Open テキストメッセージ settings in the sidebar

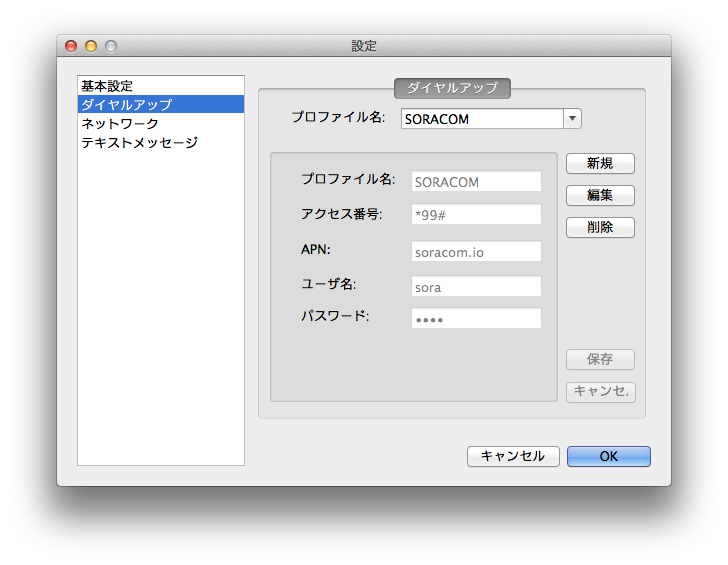click(x=161, y=143)
